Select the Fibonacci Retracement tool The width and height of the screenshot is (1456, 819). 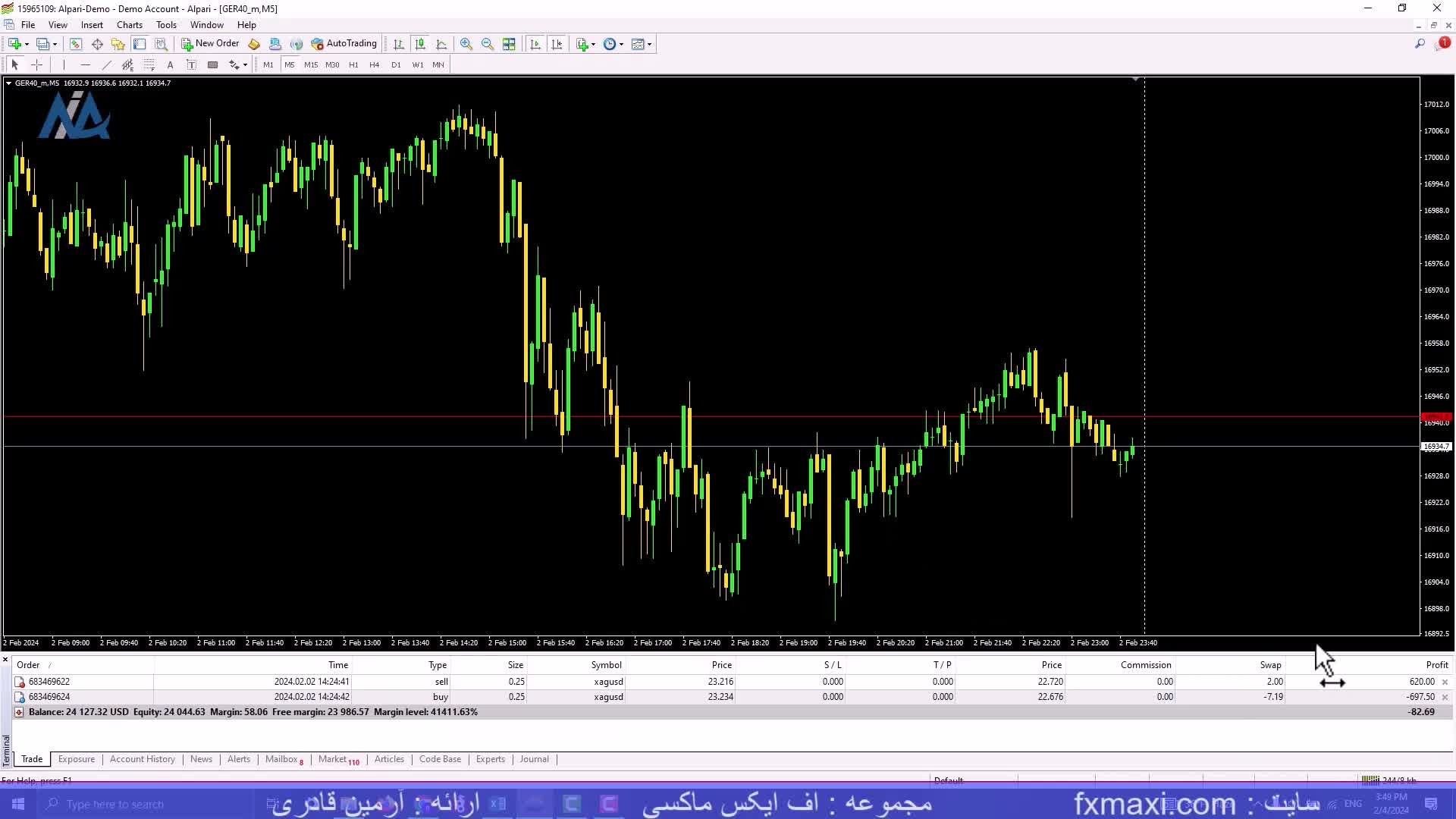click(x=149, y=65)
